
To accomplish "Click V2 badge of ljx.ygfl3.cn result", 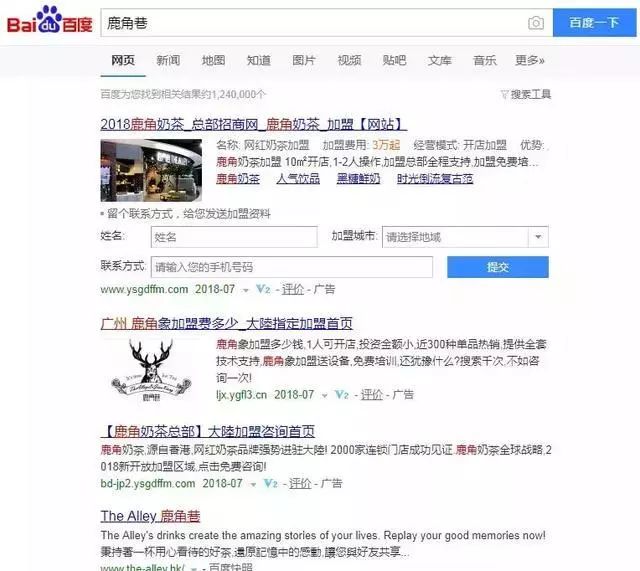I will (341, 395).
